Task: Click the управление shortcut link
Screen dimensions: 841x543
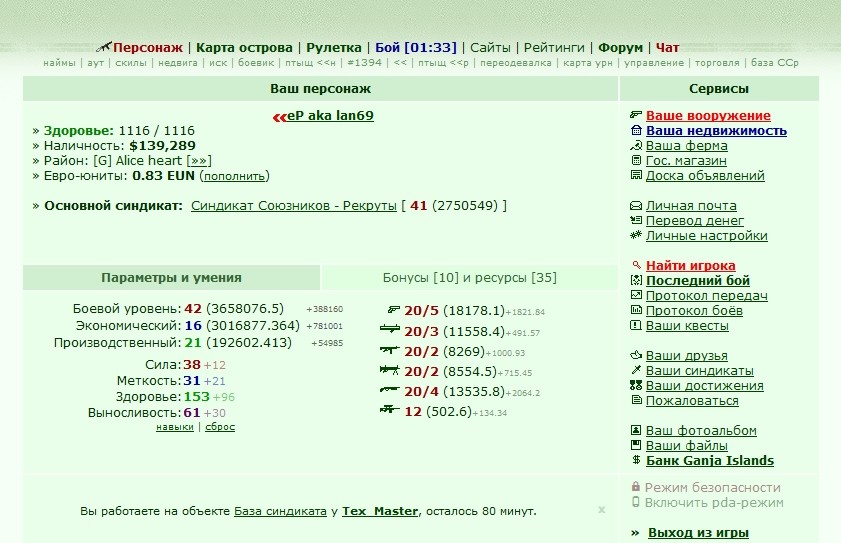Action: click(x=654, y=63)
